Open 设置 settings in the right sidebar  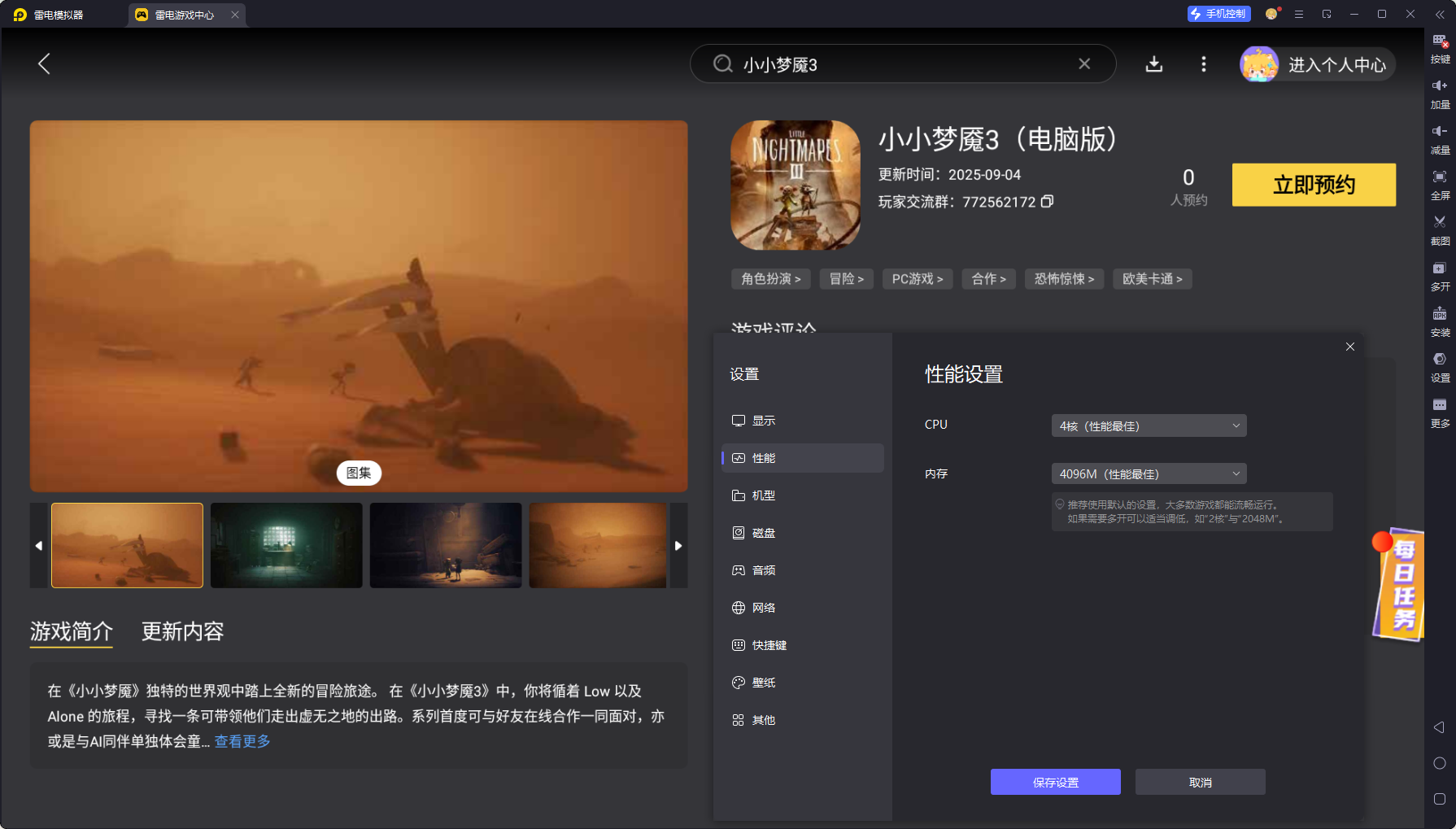pos(1440,368)
